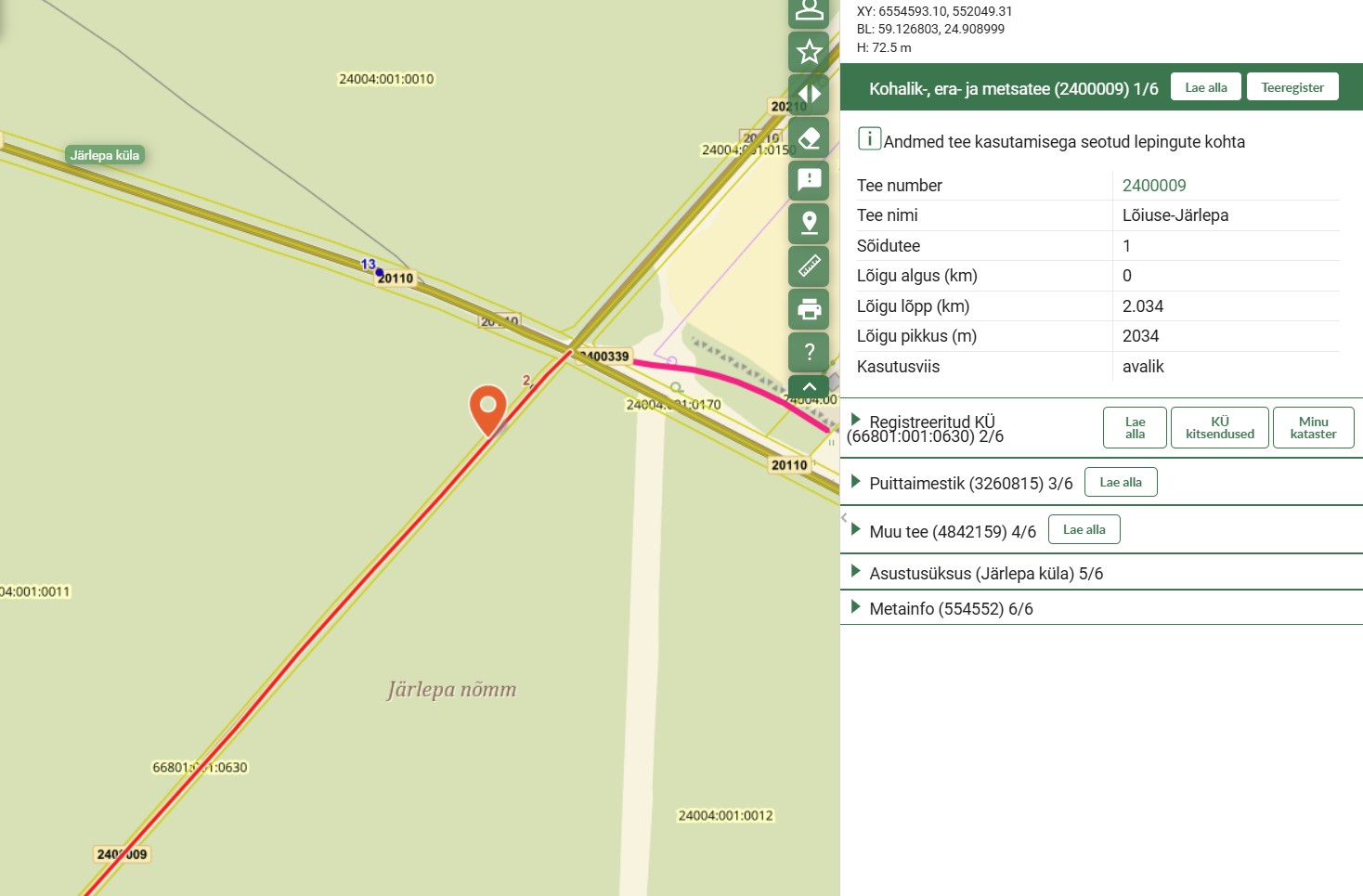Click the star favorites tool
The height and width of the screenshot is (896, 1363).
click(809, 52)
